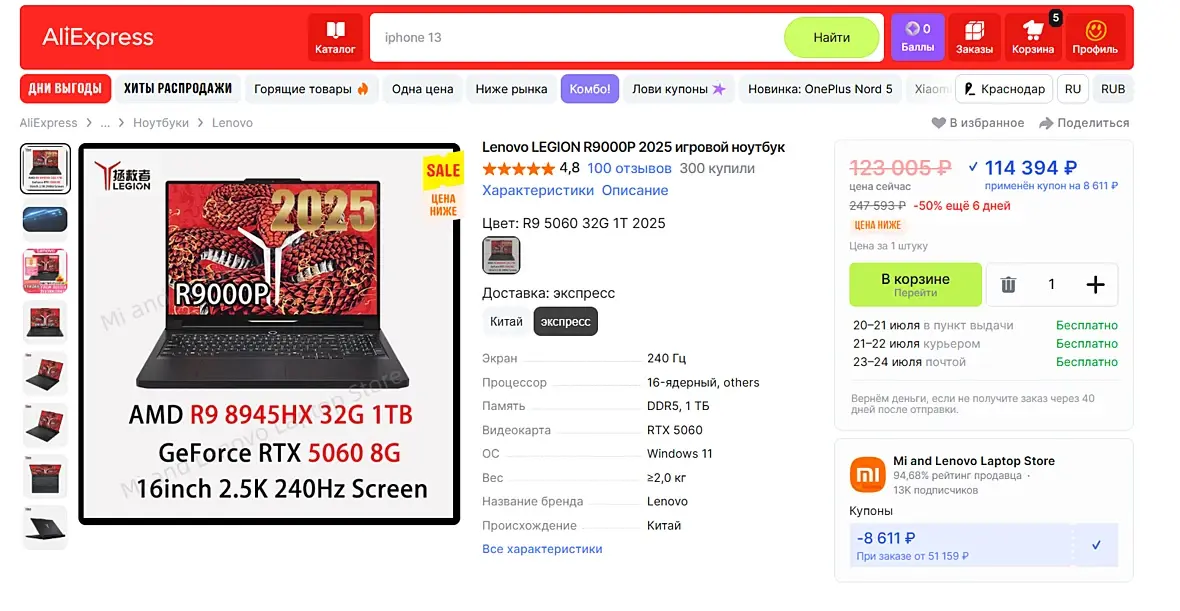Select the R9 5060 32G color swatch
Screen dimensions: 1180x611
point(501,255)
